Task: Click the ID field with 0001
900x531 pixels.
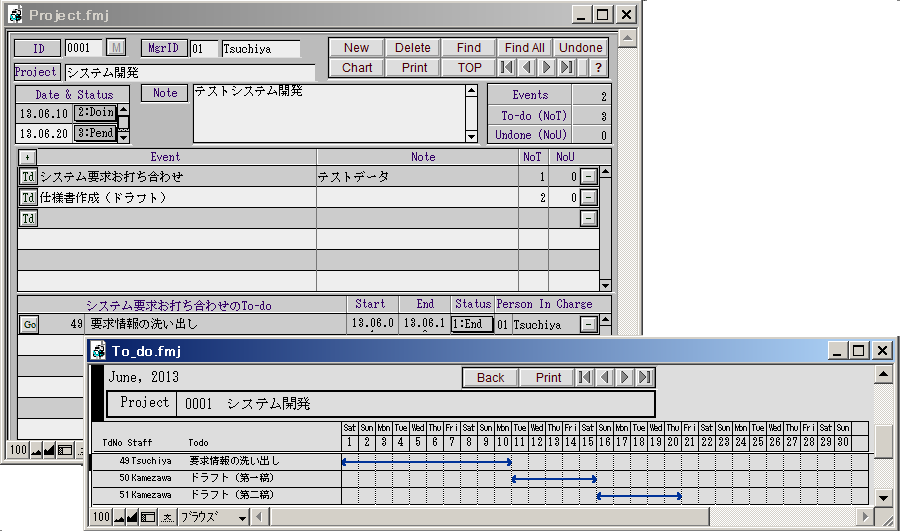Action: (x=84, y=48)
